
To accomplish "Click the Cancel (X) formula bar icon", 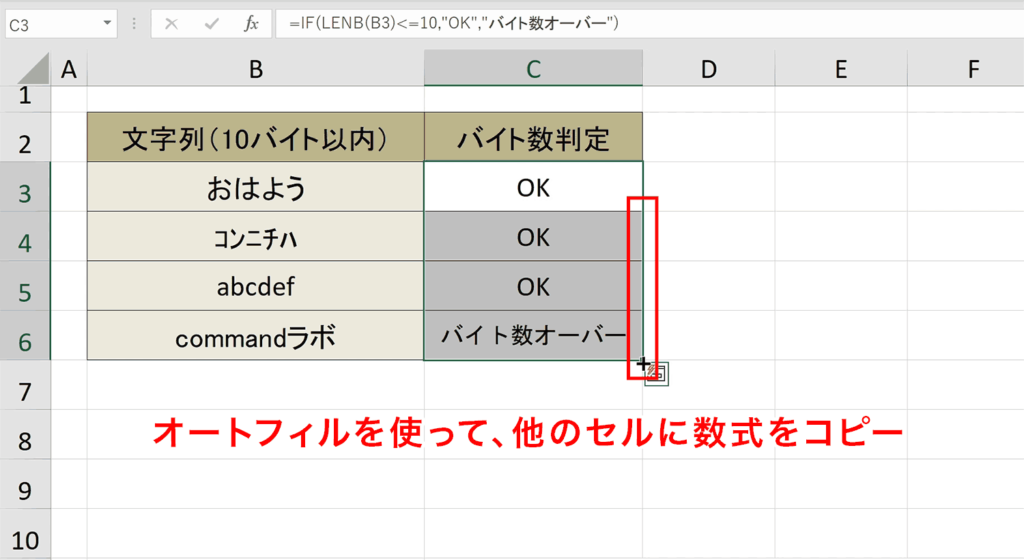I will point(171,24).
